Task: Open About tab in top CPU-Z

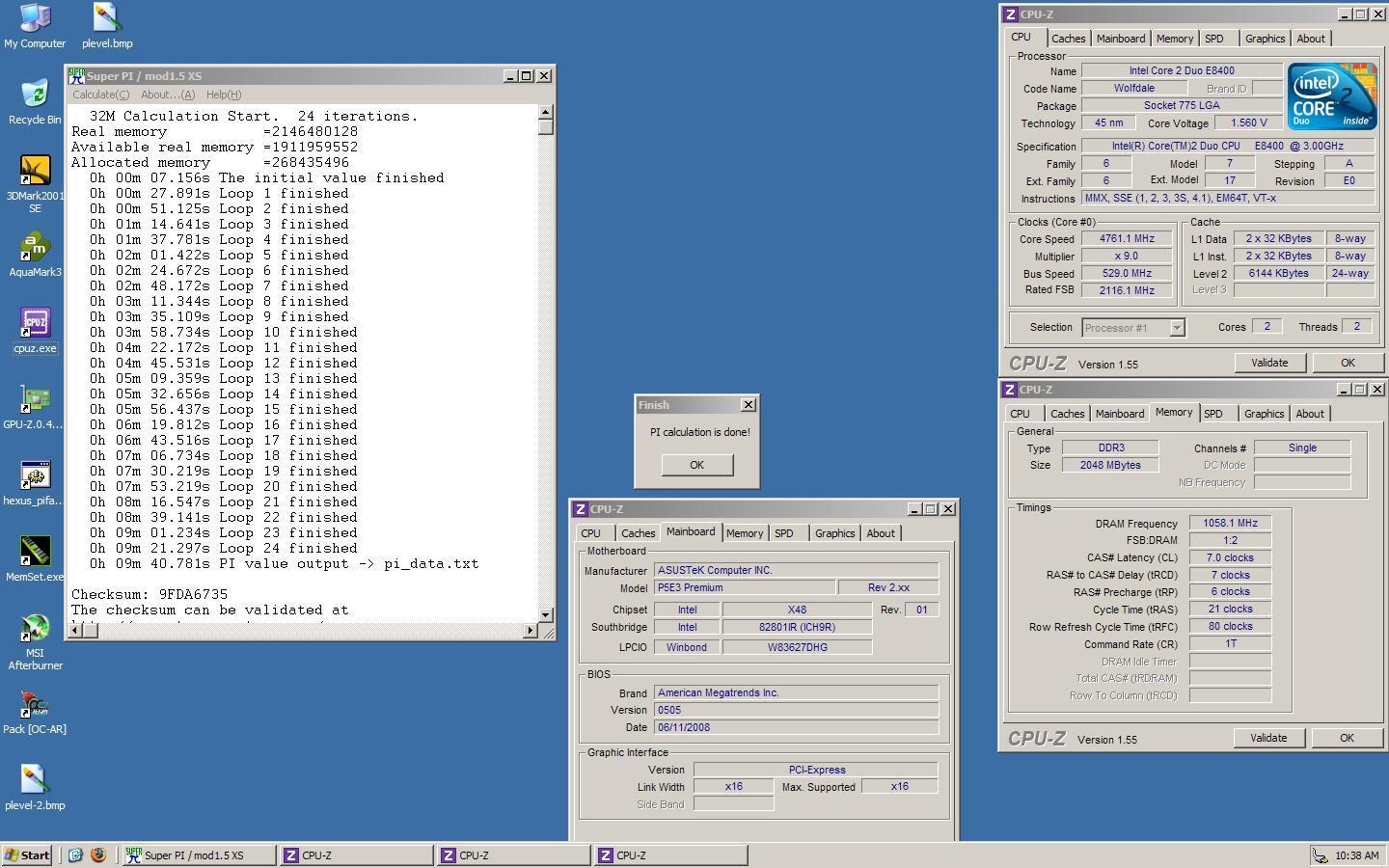Action: pyautogui.click(x=1310, y=39)
